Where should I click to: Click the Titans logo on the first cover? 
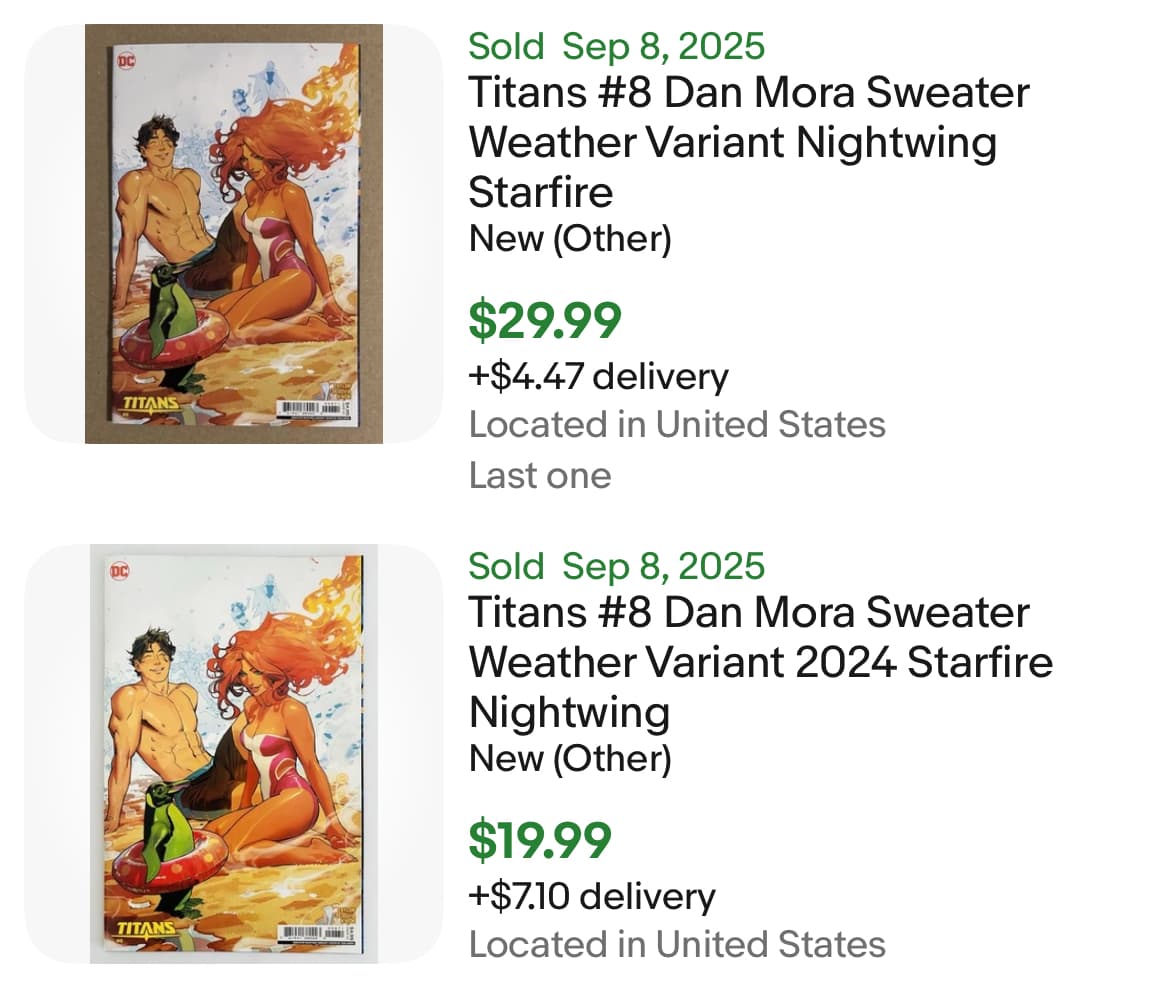tap(150, 405)
